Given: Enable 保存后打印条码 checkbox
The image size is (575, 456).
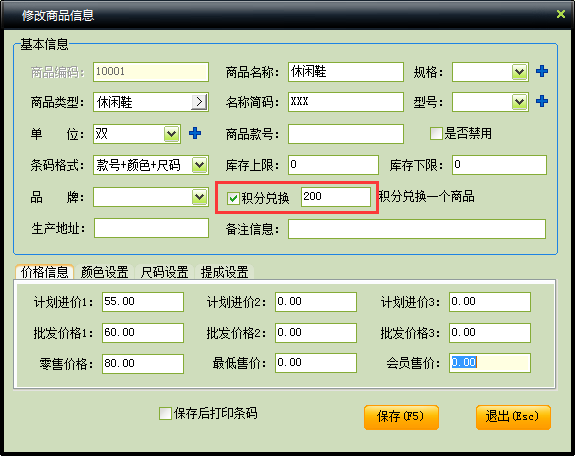Looking at the screenshot, I should point(165,413).
